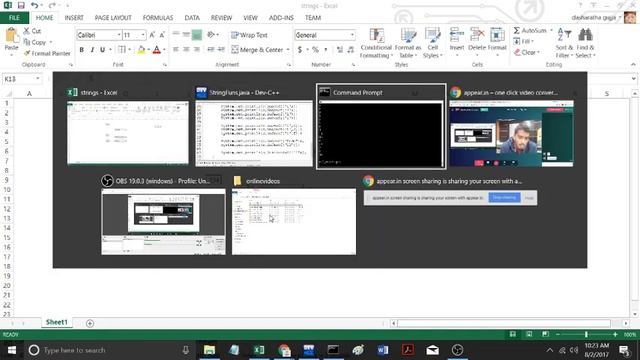This screenshot has width=640, height=360.
Task: Switch to the DATA tab
Action: point(192,18)
